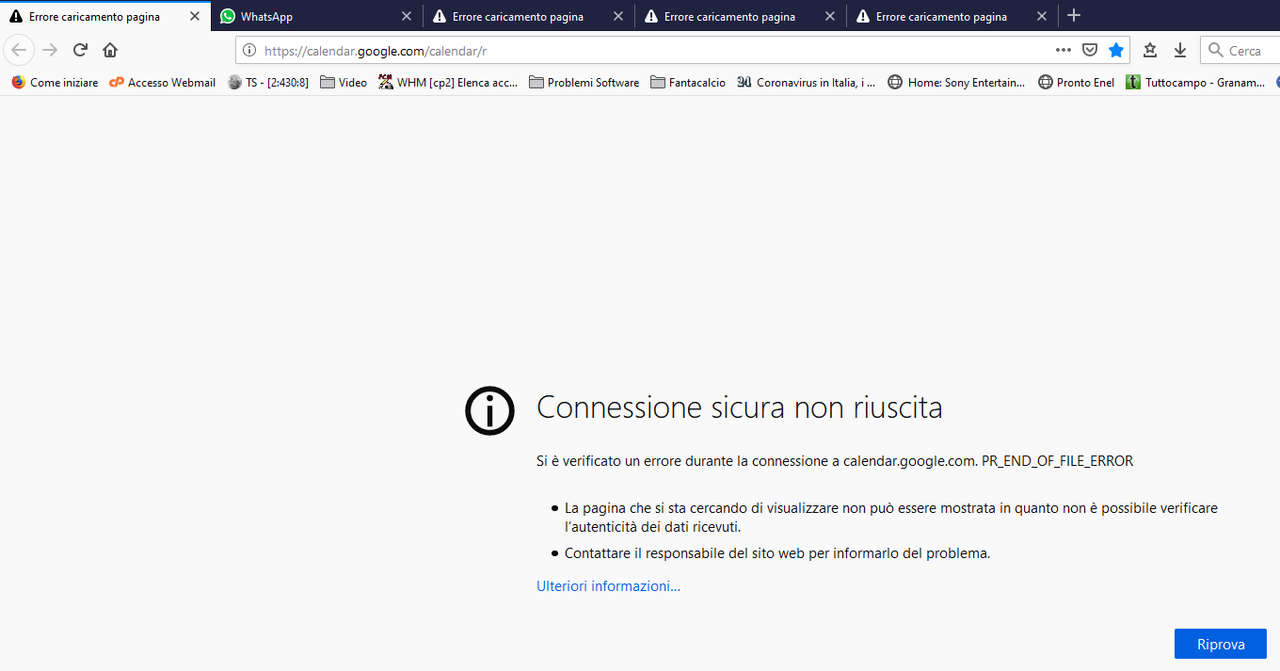Open the Downloads arrow icon
The image size is (1280, 671).
click(x=1180, y=50)
